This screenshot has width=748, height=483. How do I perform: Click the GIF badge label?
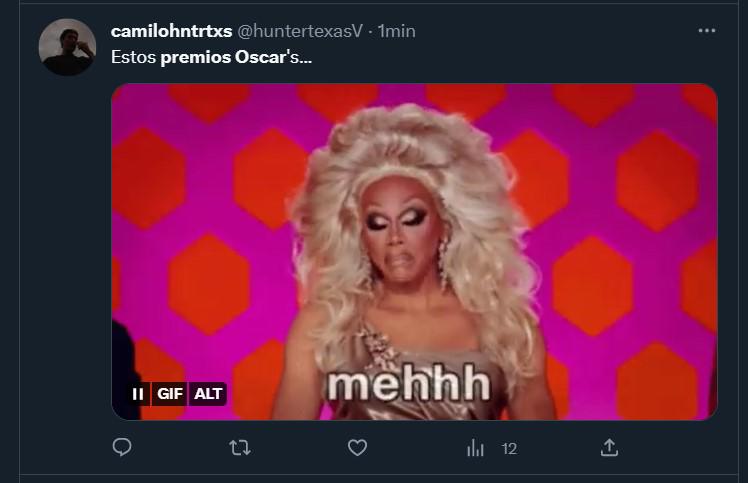click(x=170, y=394)
